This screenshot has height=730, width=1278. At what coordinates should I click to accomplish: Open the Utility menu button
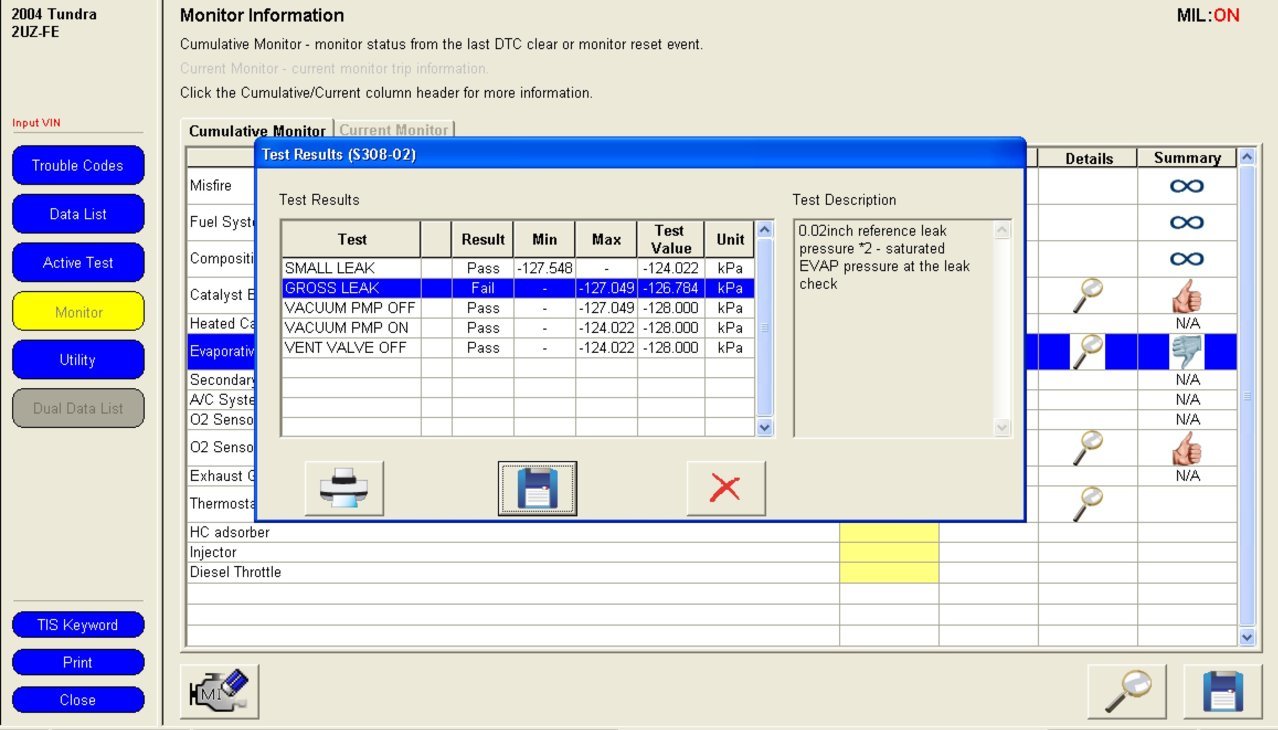[x=78, y=360]
